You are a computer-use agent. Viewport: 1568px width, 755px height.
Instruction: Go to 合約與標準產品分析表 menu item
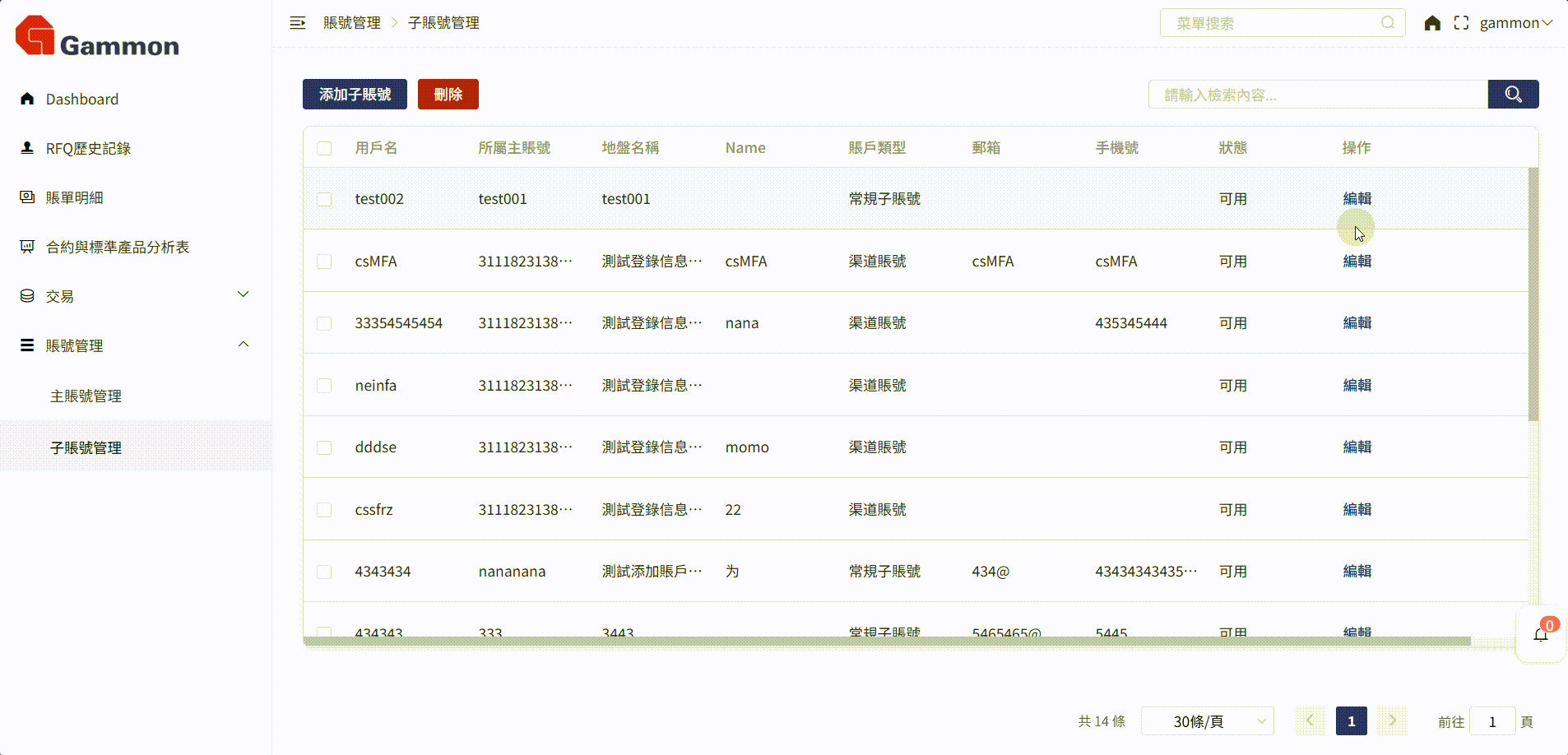[x=118, y=247]
